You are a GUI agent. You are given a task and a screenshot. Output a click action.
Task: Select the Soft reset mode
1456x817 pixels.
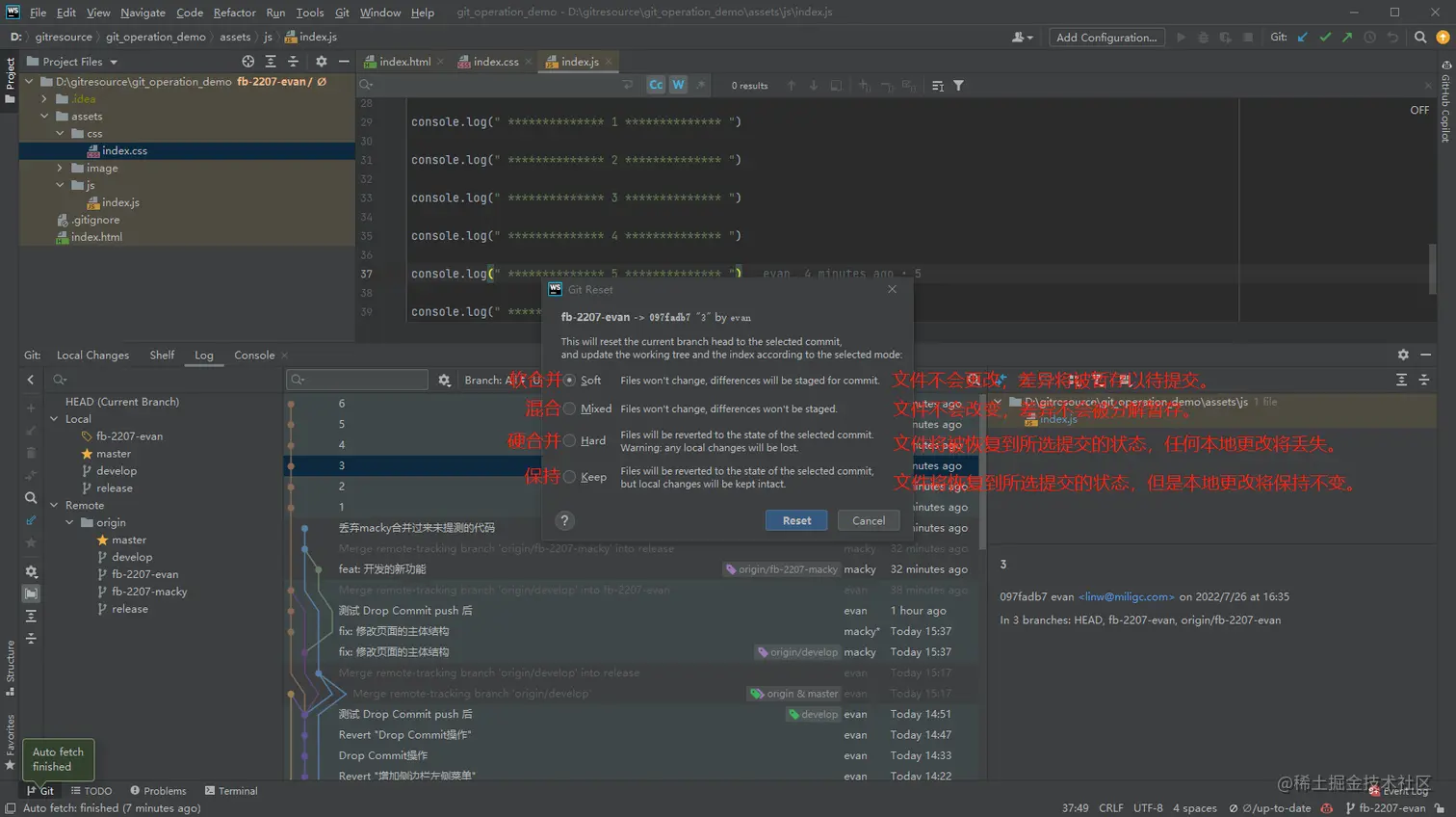pyautogui.click(x=570, y=381)
